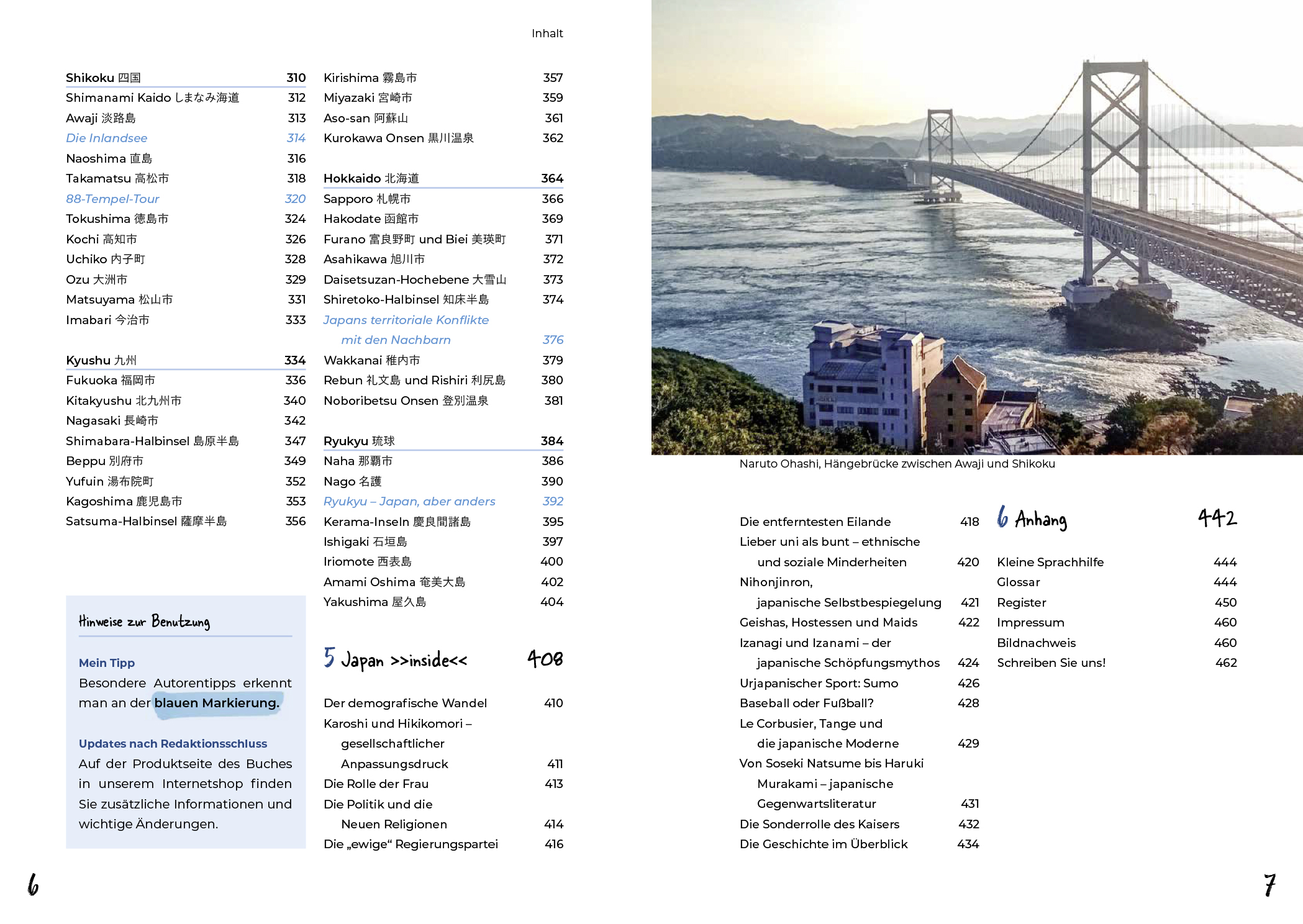This screenshot has height=924, width=1303.
Task: Open Ryukyu – Japan, aber anders entry
Action: pos(409,501)
